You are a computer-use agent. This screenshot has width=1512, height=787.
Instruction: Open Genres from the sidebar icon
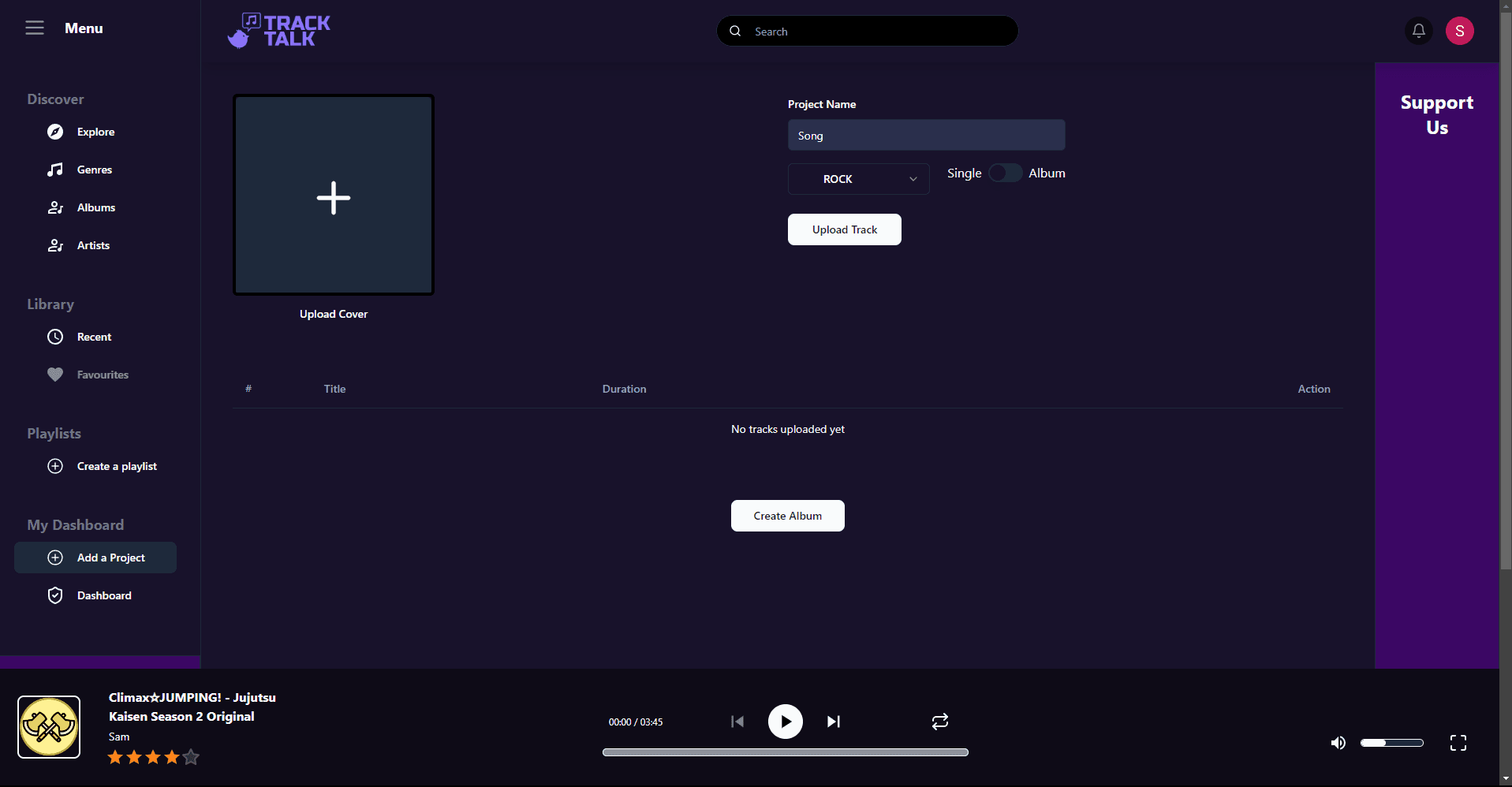pyautogui.click(x=54, y=170)
